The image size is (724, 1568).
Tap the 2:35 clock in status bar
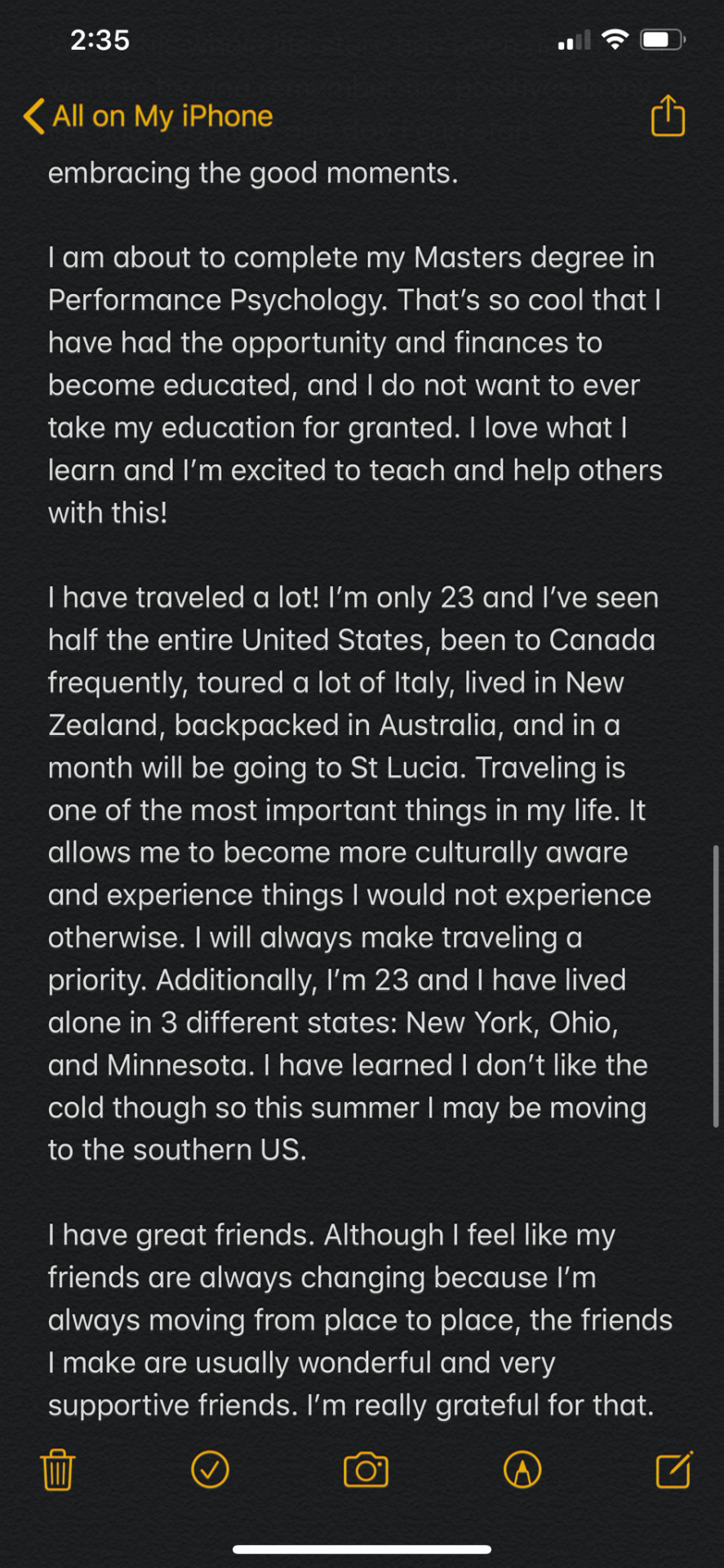[x=100, y=39]
